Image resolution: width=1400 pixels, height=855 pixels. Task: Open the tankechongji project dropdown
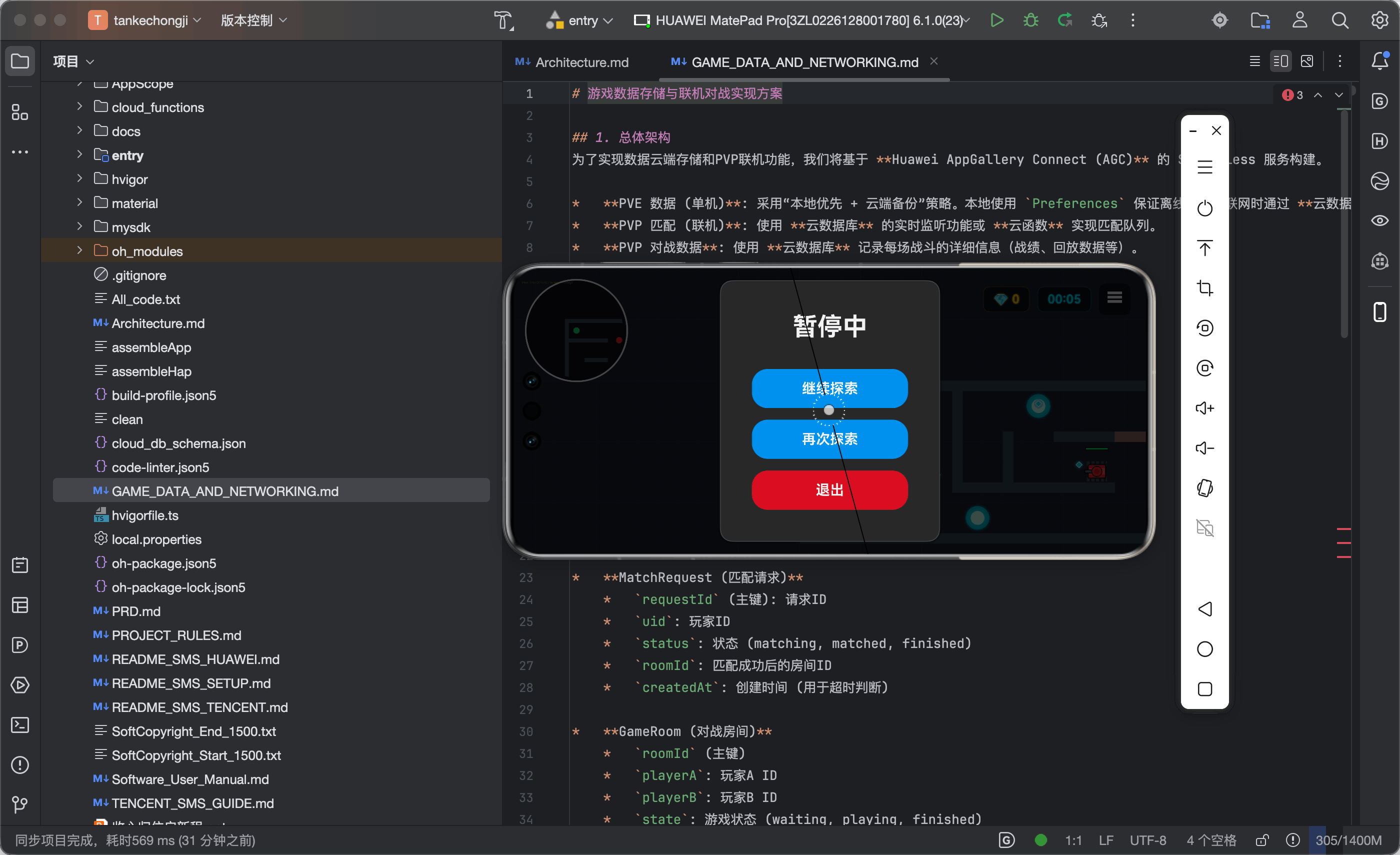click(x=145, y=20)
